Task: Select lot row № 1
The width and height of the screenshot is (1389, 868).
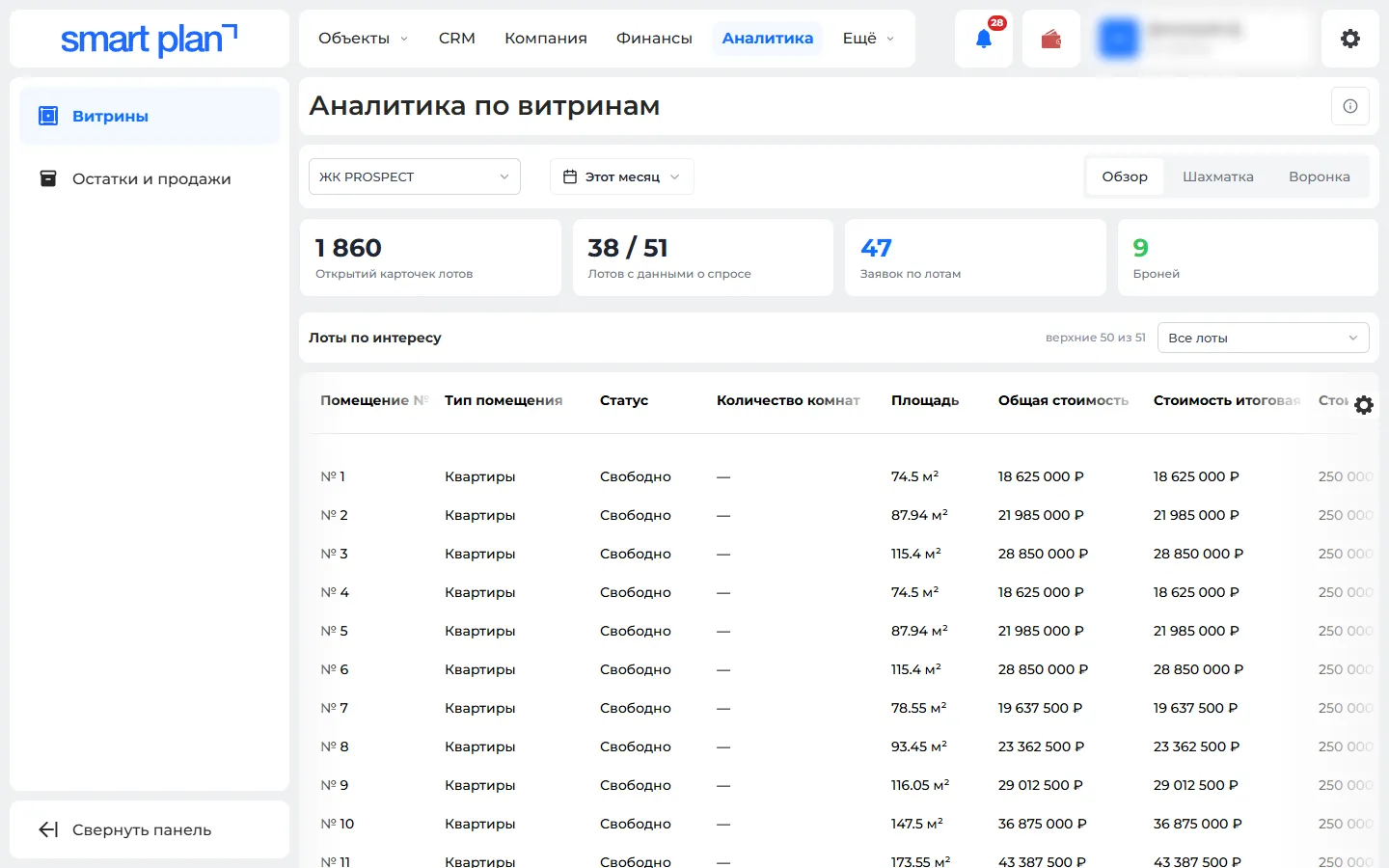Action: [x=839, y=476]
